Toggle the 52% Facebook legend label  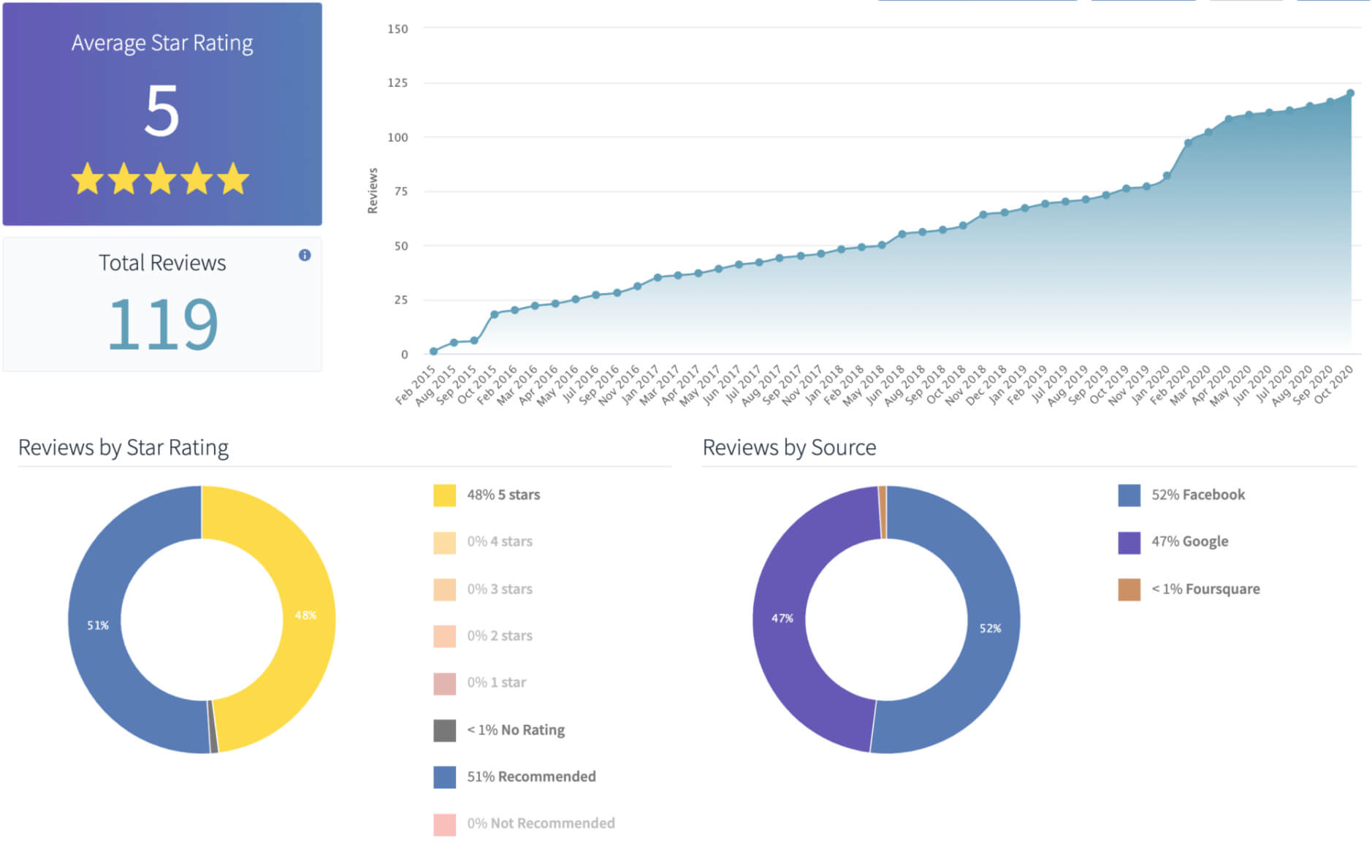tap(1197, 495)
